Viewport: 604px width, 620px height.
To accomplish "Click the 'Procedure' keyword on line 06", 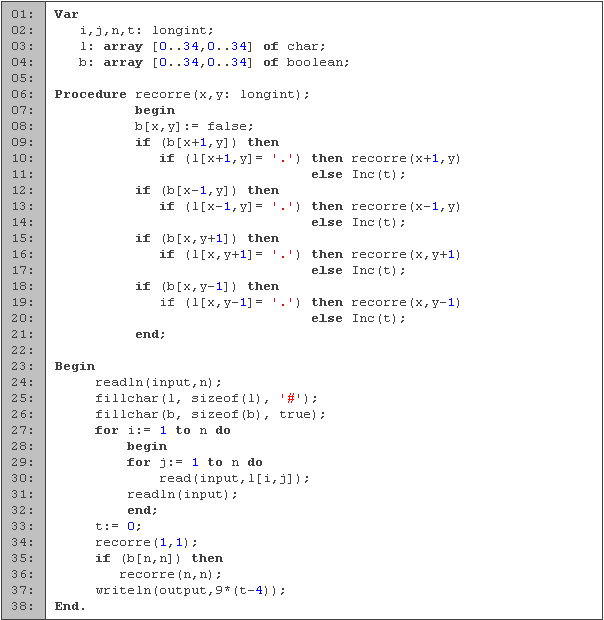I will [x=91, y=94].
